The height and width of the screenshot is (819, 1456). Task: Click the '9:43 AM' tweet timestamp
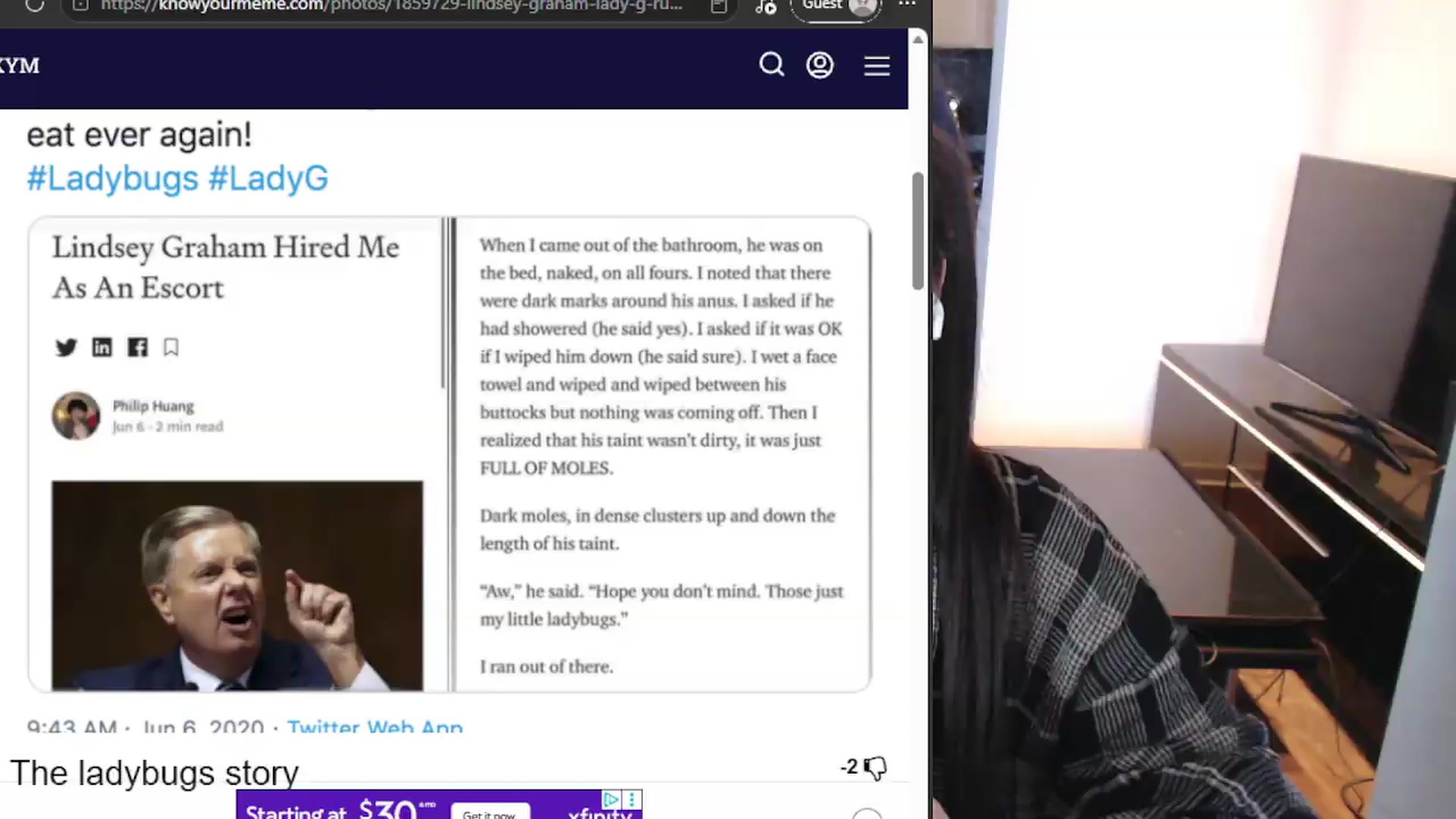pos(72,726)
